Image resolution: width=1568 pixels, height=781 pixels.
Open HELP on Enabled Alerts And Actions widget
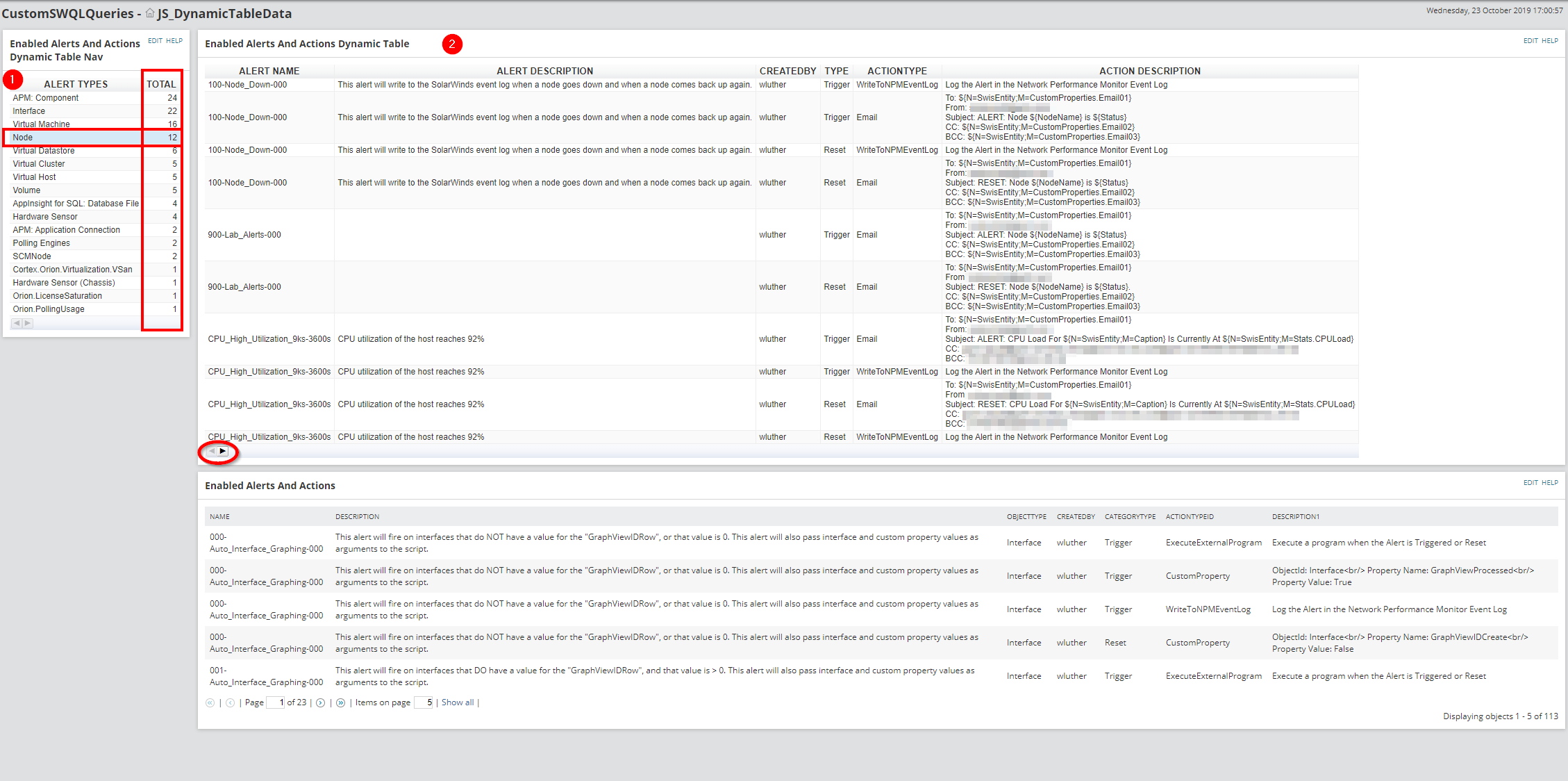pyautogui.click(x=1550, y=483)
